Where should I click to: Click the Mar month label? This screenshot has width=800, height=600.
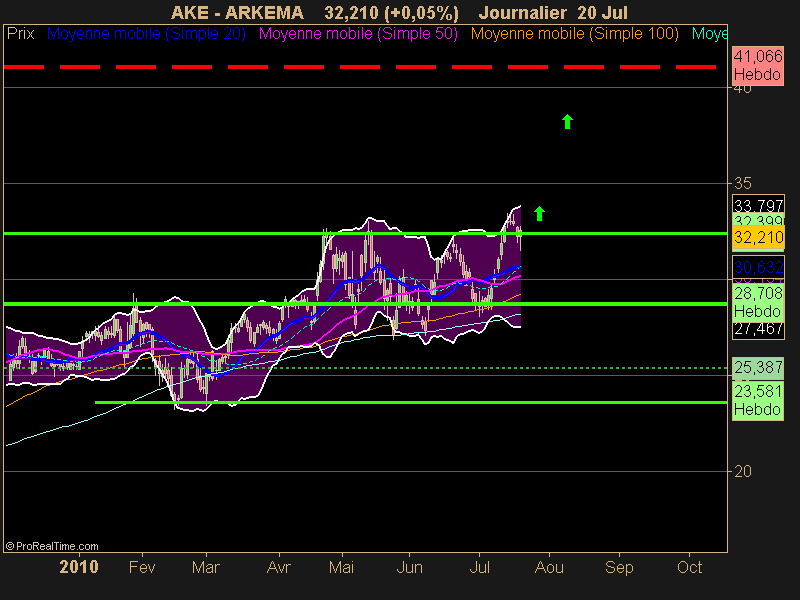[206, 567]
